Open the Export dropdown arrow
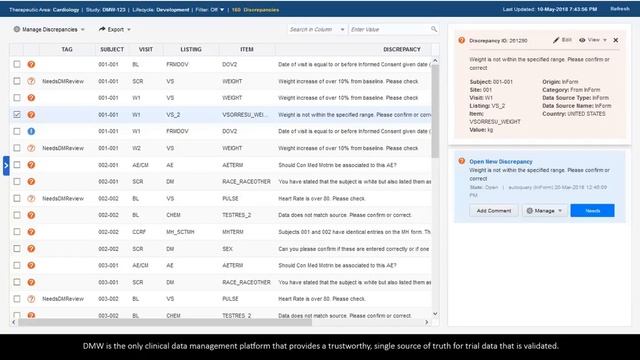Image resolution: width=640 pixels, height=360 pixels. 129,29
